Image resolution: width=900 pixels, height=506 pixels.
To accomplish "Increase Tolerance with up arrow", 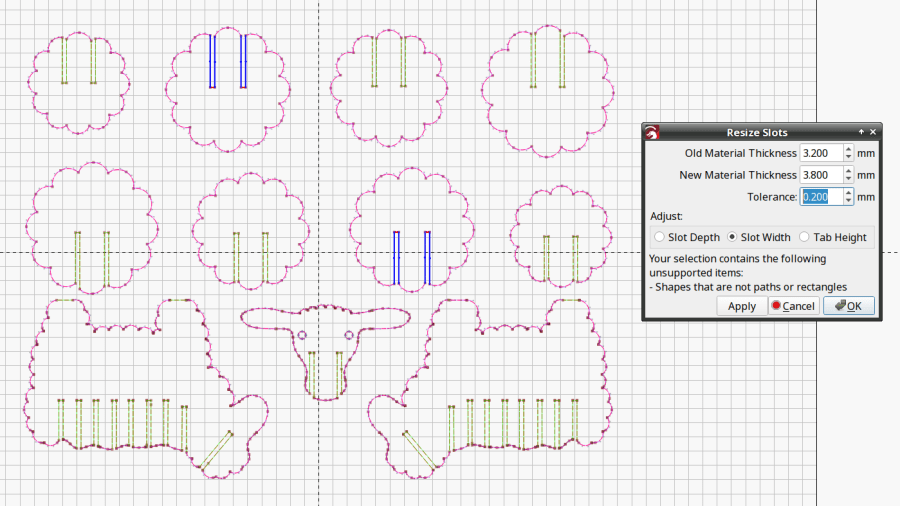I will [848, 192].
